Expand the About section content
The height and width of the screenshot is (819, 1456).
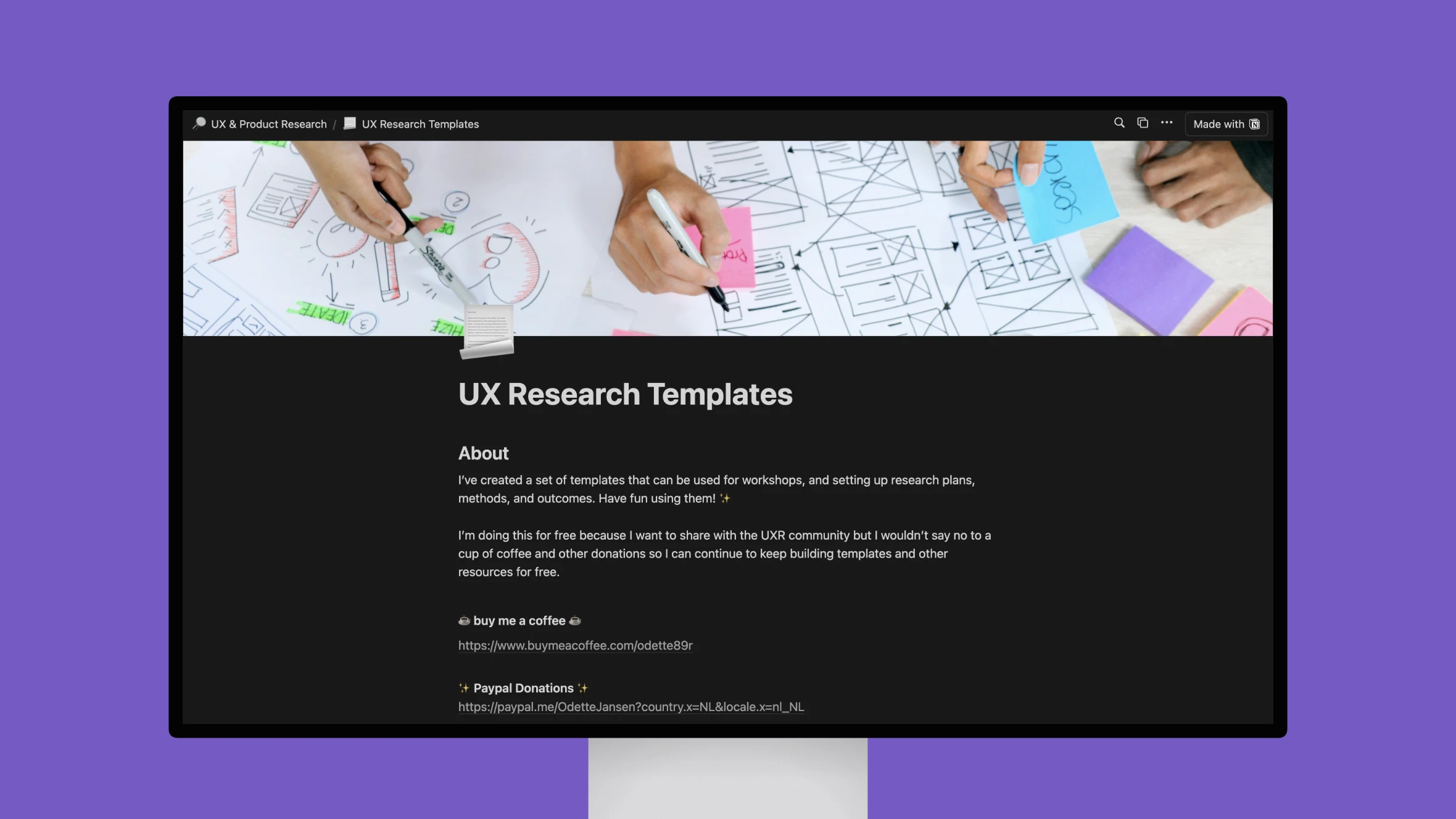coord(483,452)
